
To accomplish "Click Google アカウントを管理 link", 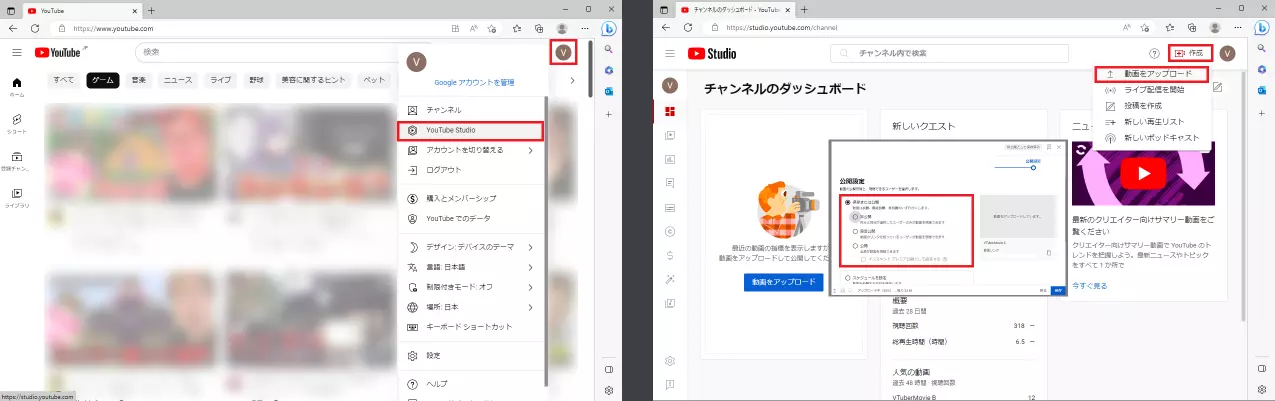I will click(x=474, y=82).
